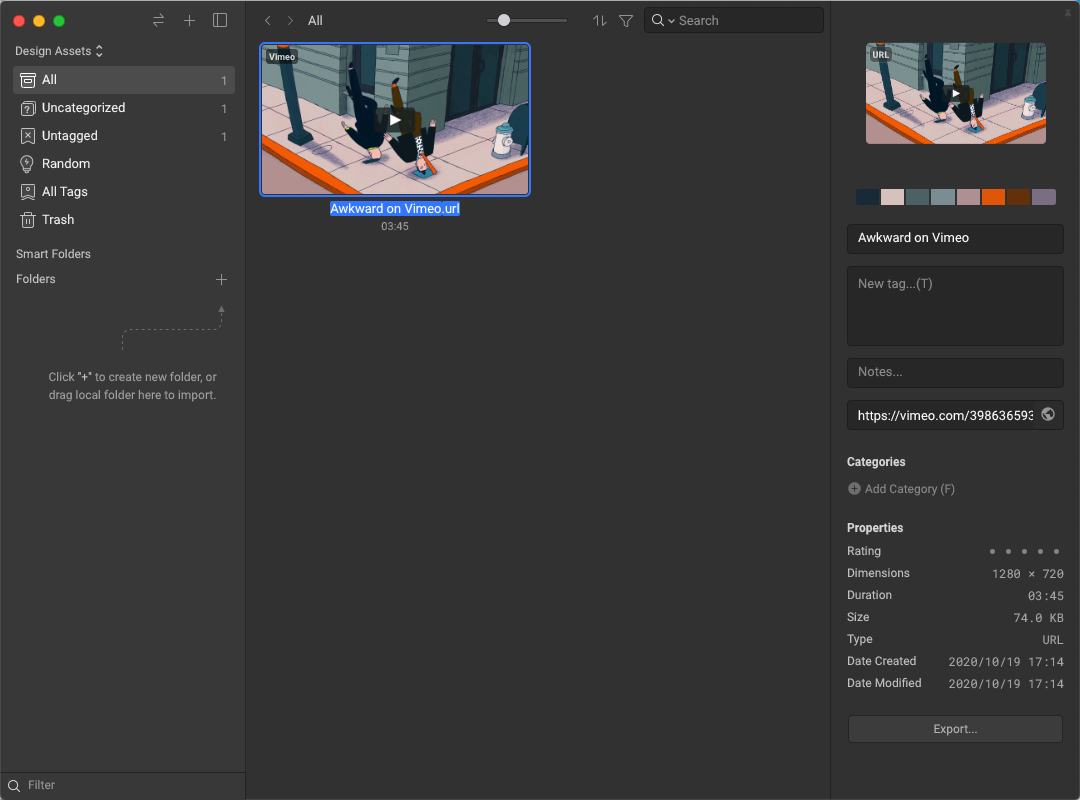Screen dimensions: 1080x800
Task: Click the Trash bin icon
Action: pos(28,220)
